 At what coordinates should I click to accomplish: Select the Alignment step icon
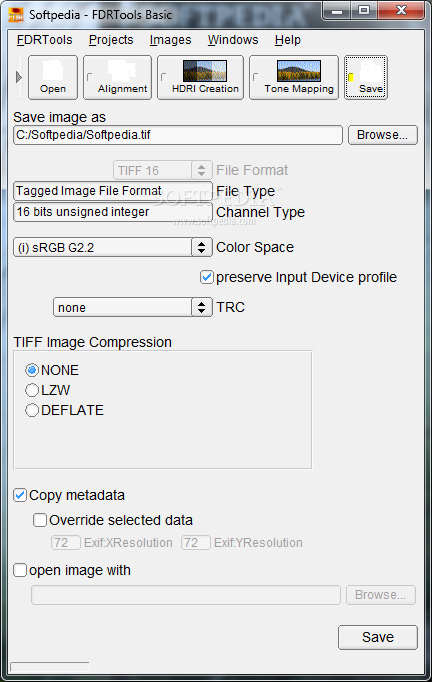tap(117, 77)
